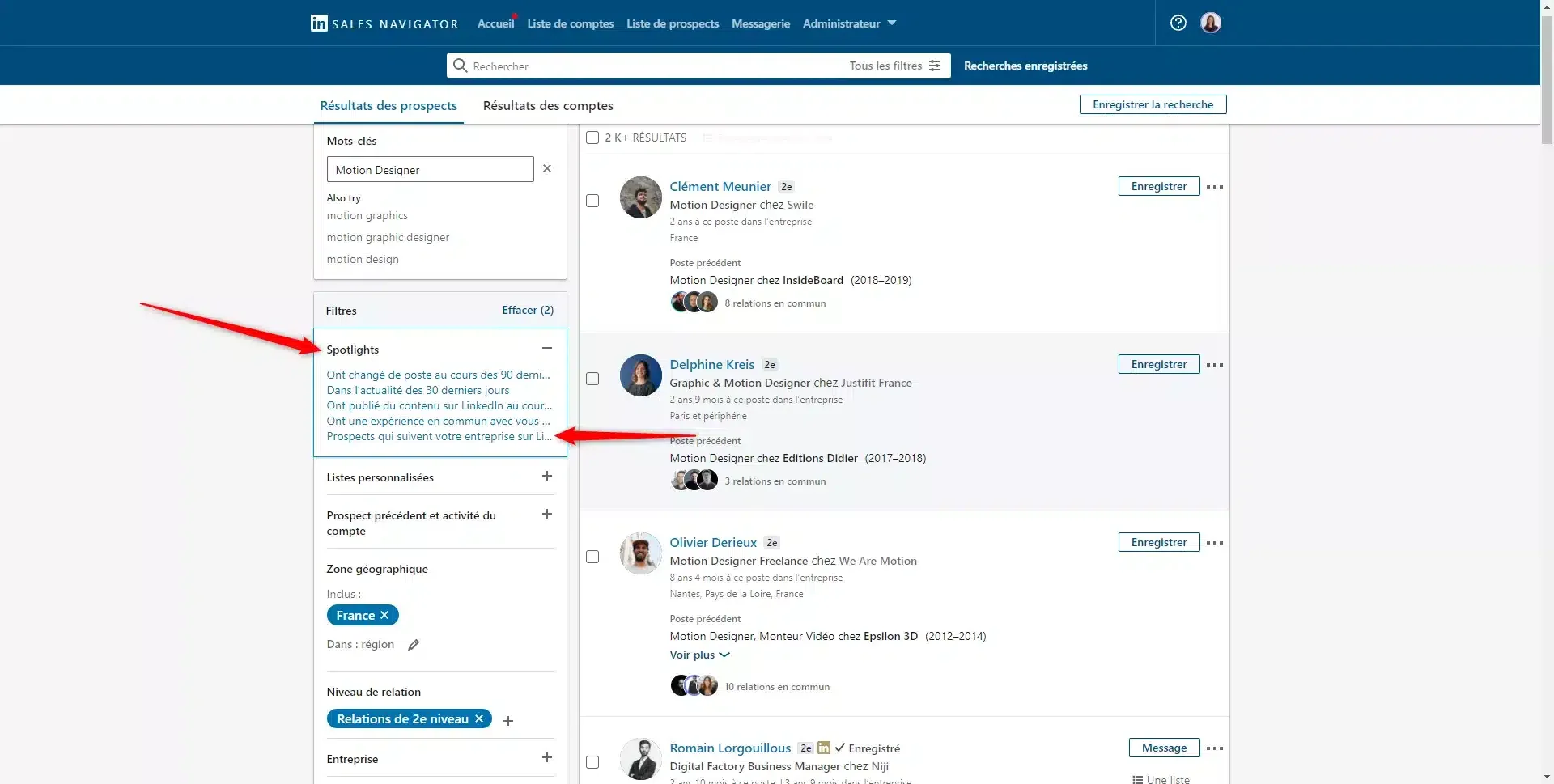The image size is (1554, 784).
Task: Add another Niveau de relation with plus icon
Action: [508, 720]
